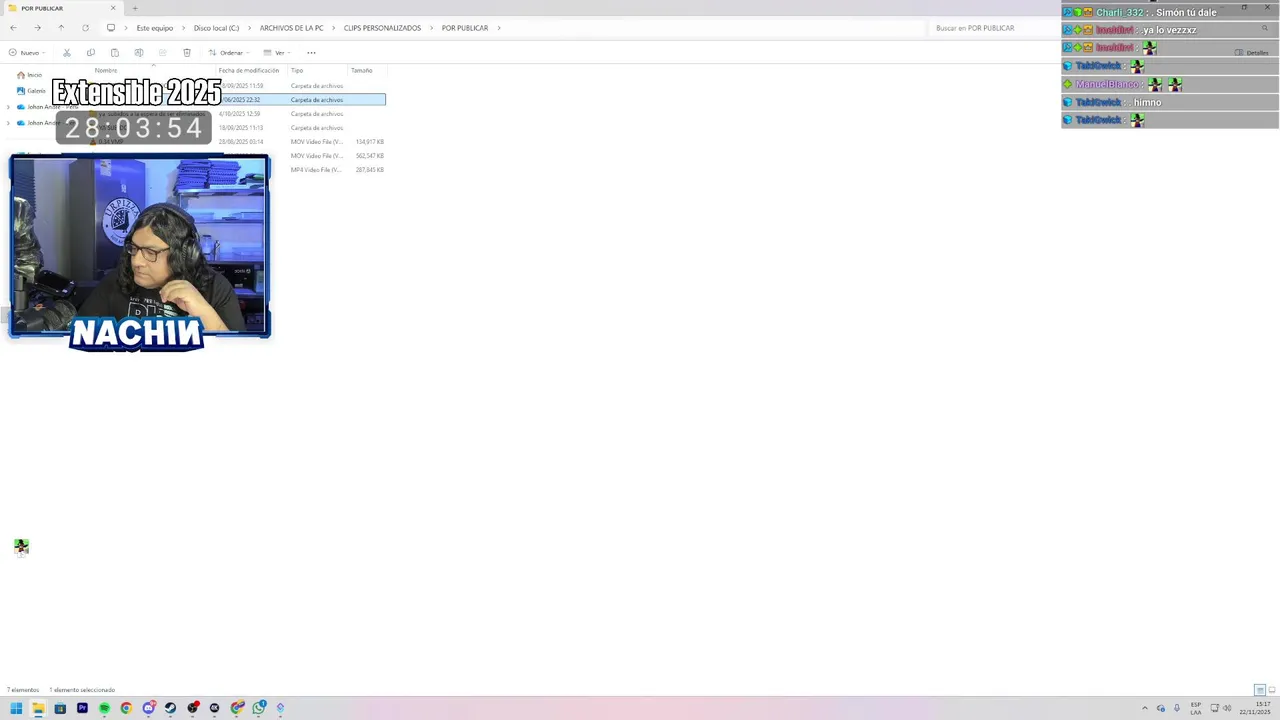Switch to details list view icon in status bar

1260,690
